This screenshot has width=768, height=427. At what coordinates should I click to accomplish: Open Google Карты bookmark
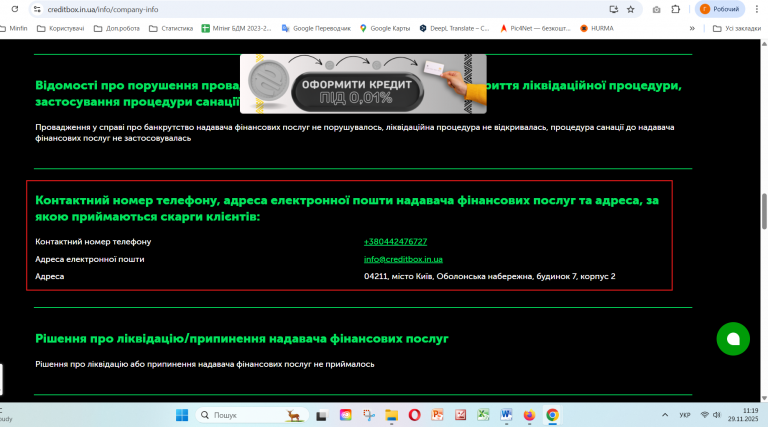tap(385, 28)
